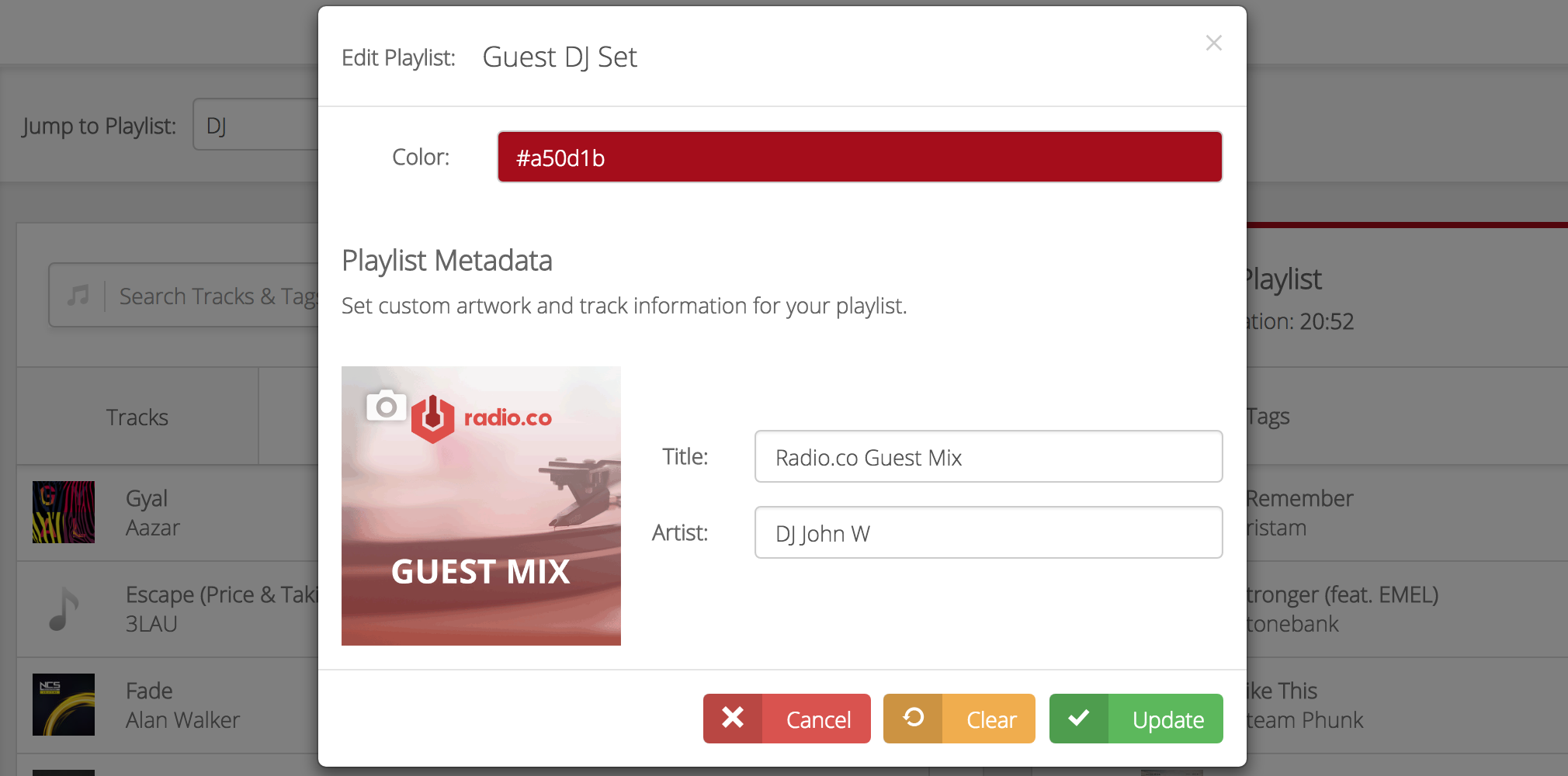The width and height of the screenshot is (1568, 776).
Task: Select the Fade by Alan Walker track
Action: point(168,705)
